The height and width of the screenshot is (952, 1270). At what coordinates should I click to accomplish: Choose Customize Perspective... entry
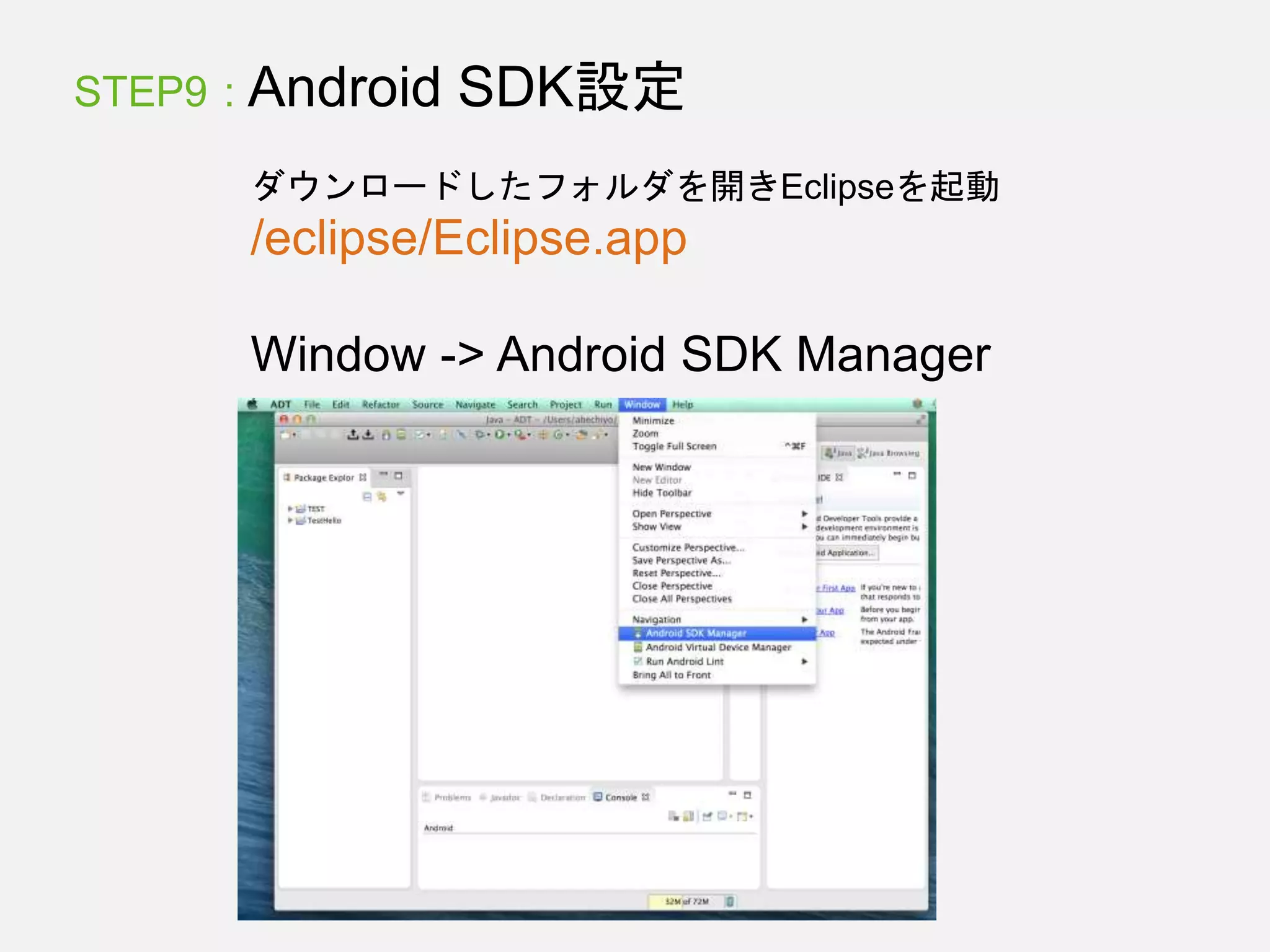click(x=717, y=547)
